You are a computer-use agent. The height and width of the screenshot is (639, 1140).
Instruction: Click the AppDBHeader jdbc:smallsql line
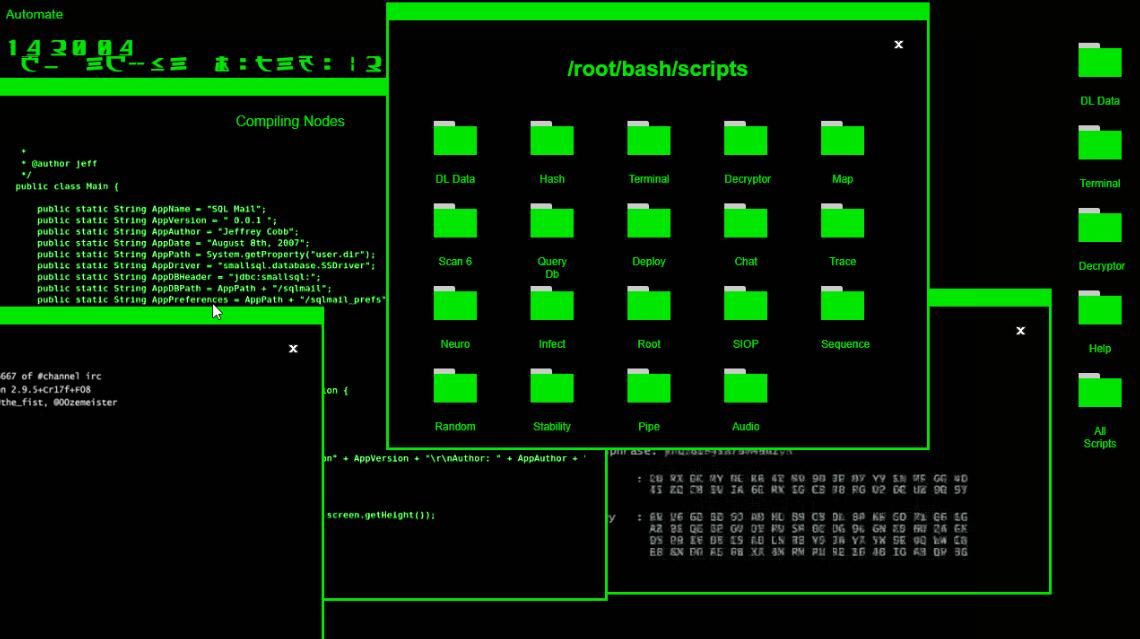pos(179,277)
